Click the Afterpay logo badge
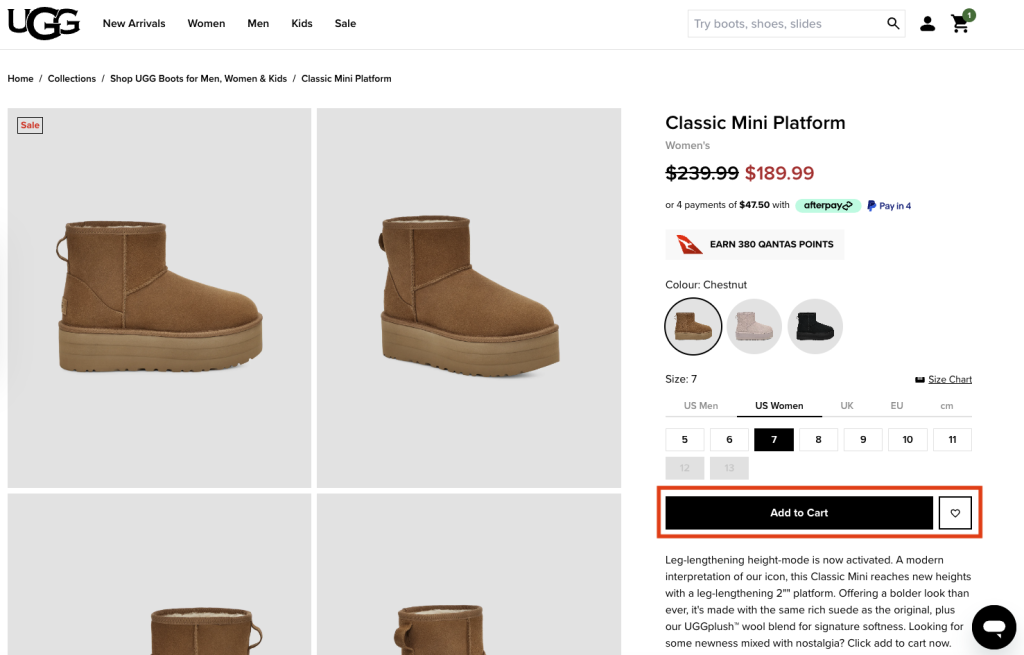1024x655 pixels. click(828, 206)
